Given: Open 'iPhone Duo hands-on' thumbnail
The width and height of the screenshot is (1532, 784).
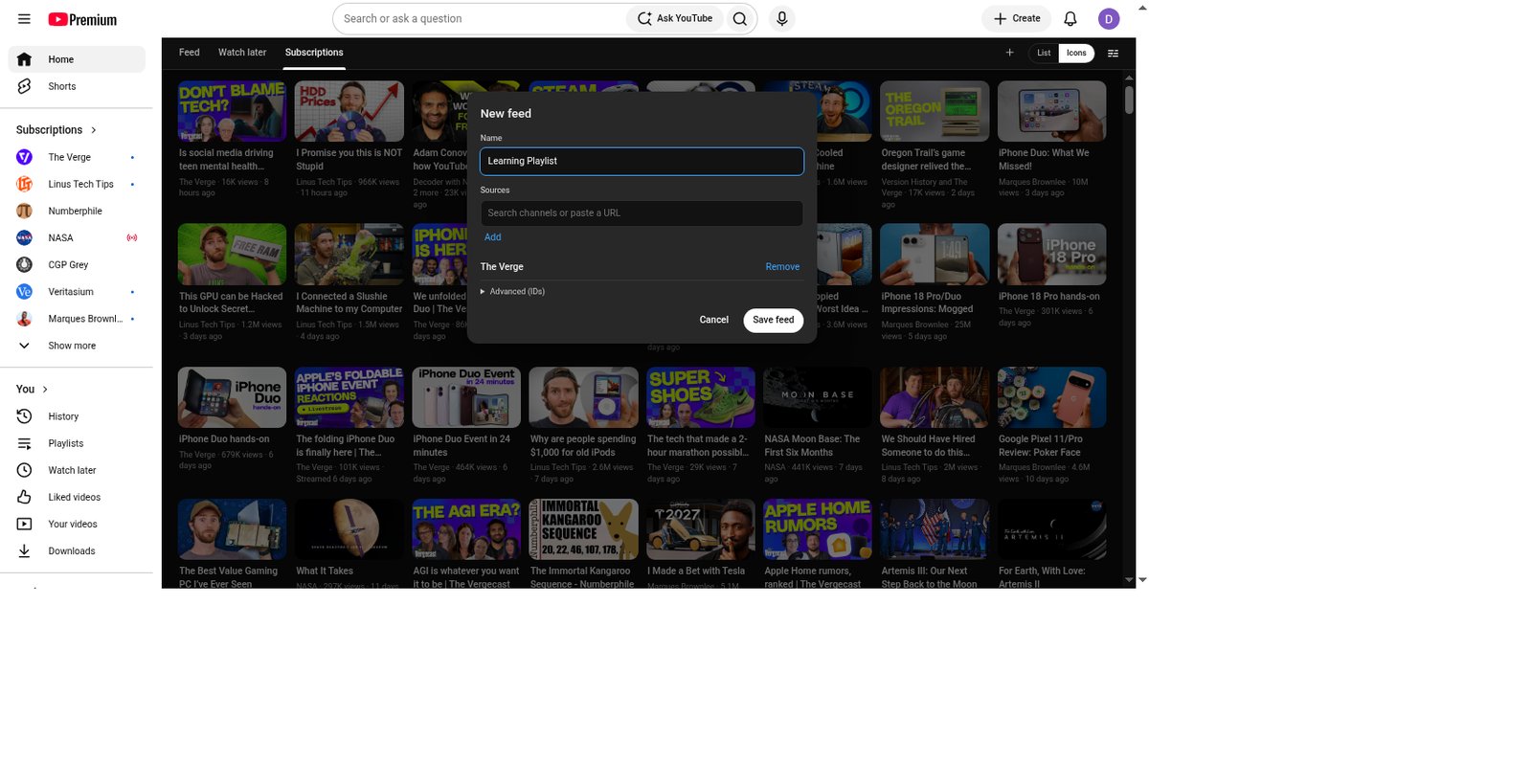Looking at the screenshot, I should click(x=232, y=397).
